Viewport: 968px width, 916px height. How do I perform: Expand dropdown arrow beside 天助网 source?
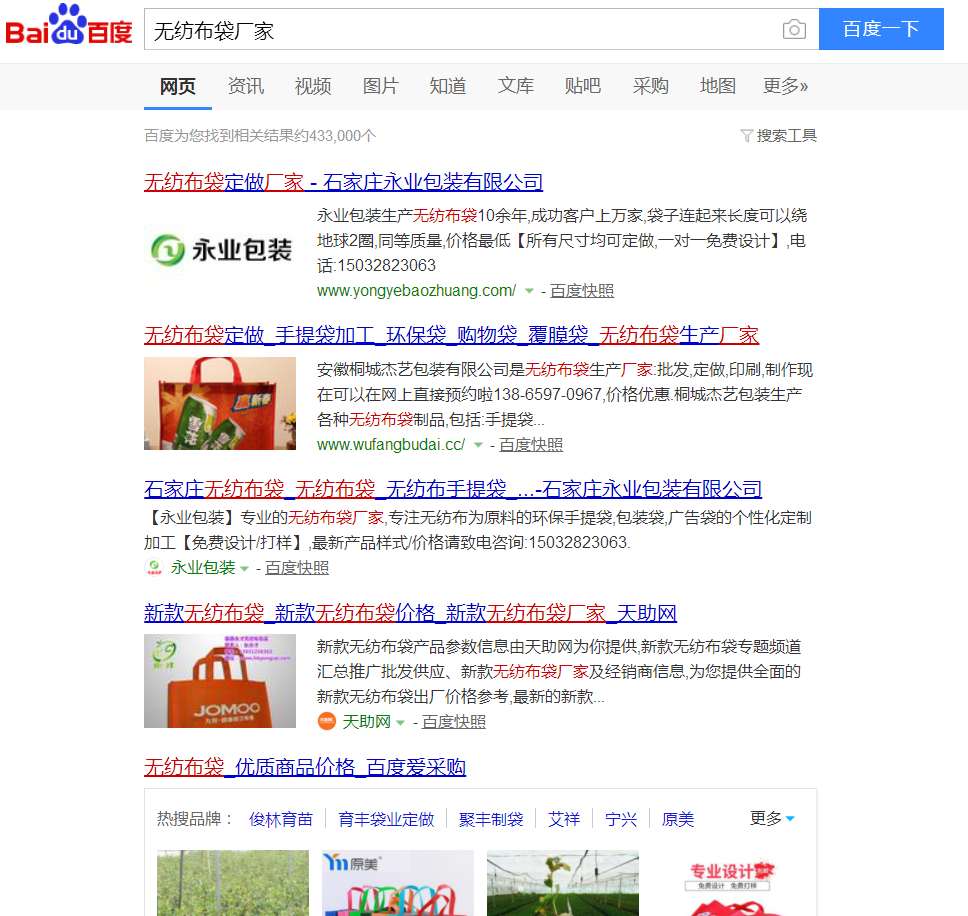point(400,722)
